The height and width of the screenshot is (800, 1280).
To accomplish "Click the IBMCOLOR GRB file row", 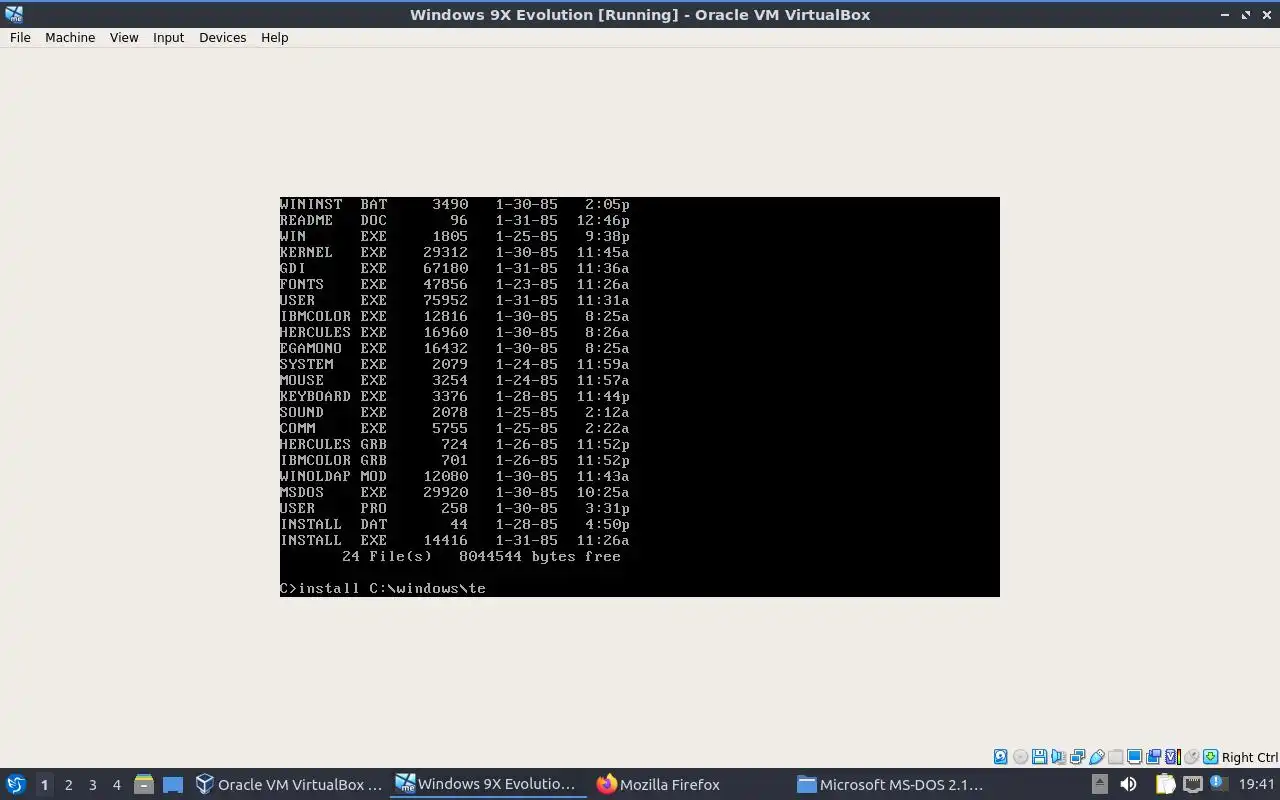I will [455, 460].
